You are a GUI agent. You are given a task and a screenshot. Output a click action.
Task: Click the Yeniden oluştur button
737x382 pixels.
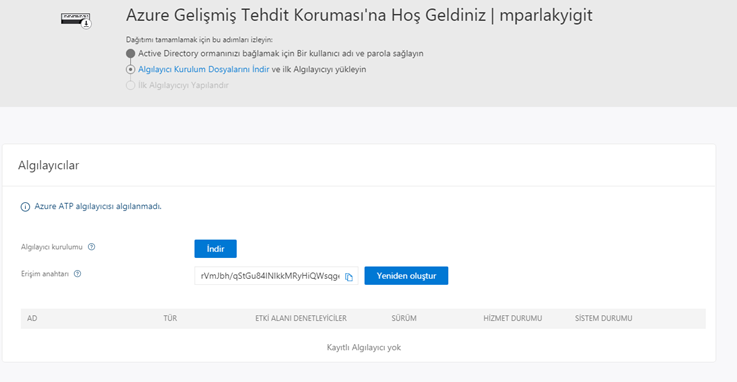406,276
